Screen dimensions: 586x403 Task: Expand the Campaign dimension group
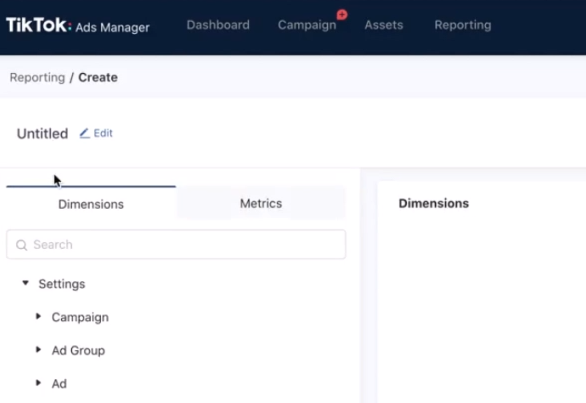[38, 316]
